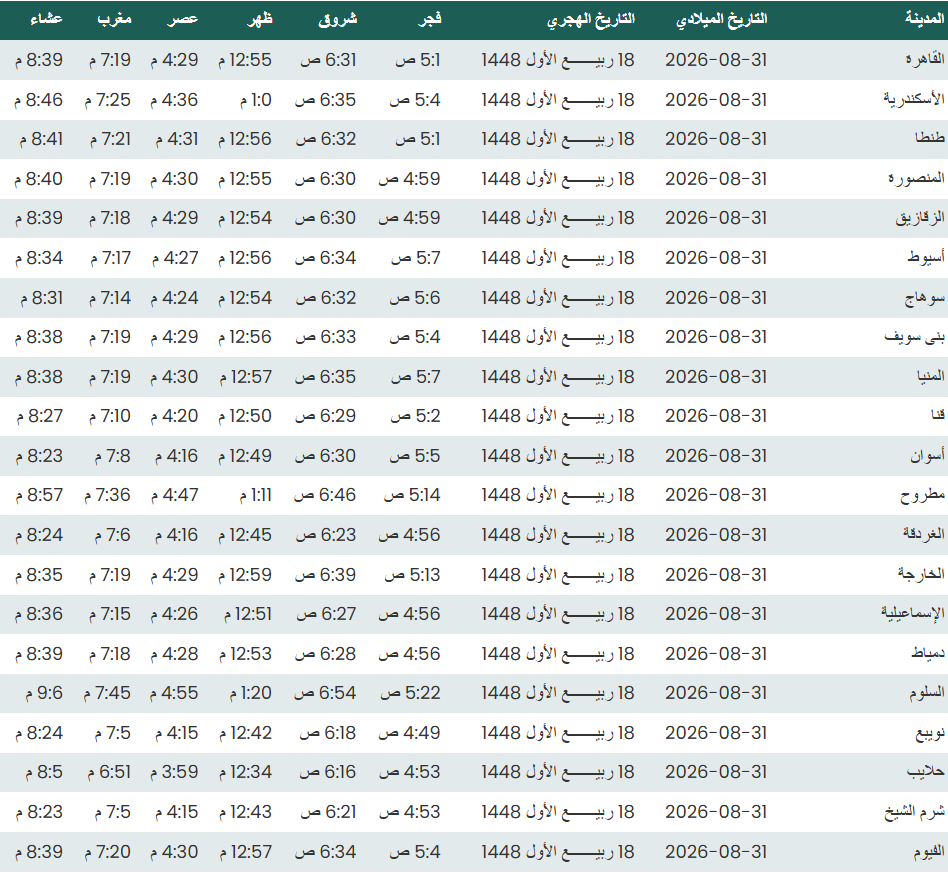The height and width of the screenshot is (876, 948).
Task: Click Tanta's Maghrib time 7:21 م
Action: click(110, 139)
